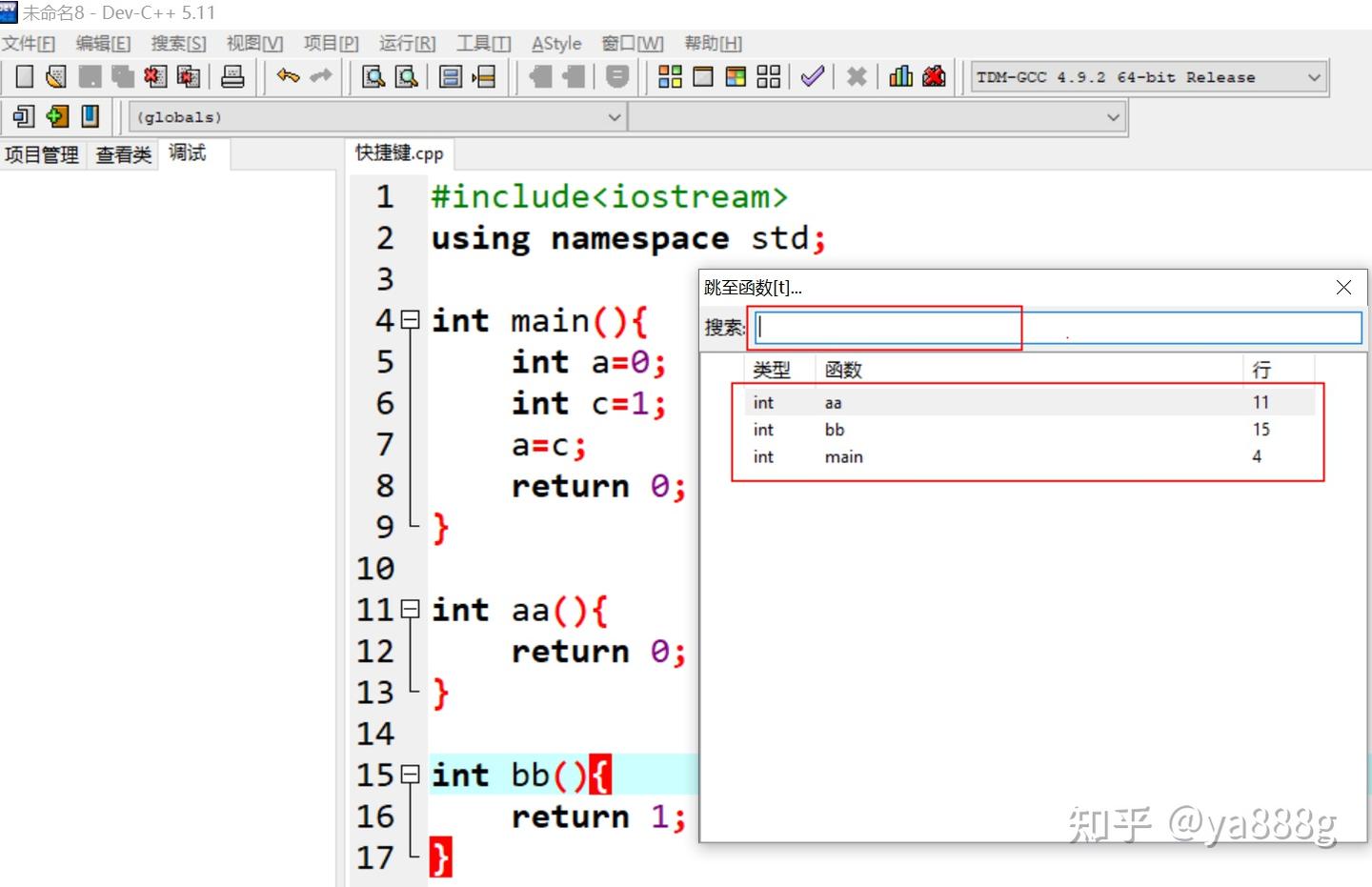The width and height of the screenshot is (1372, 887).
Task: Click the Print toolbar icon
Action: 232,76
